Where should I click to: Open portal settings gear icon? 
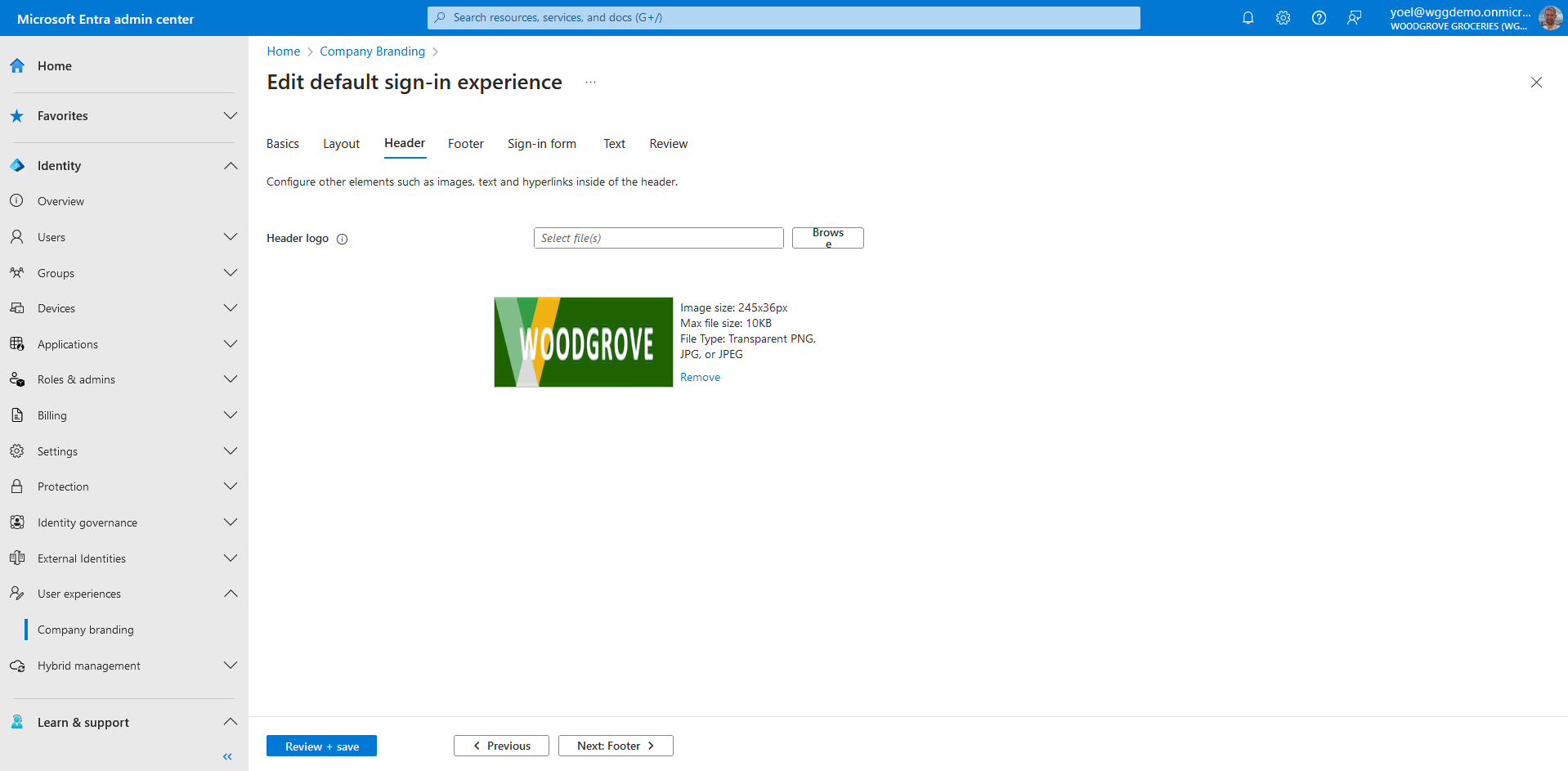point(1283,18)
